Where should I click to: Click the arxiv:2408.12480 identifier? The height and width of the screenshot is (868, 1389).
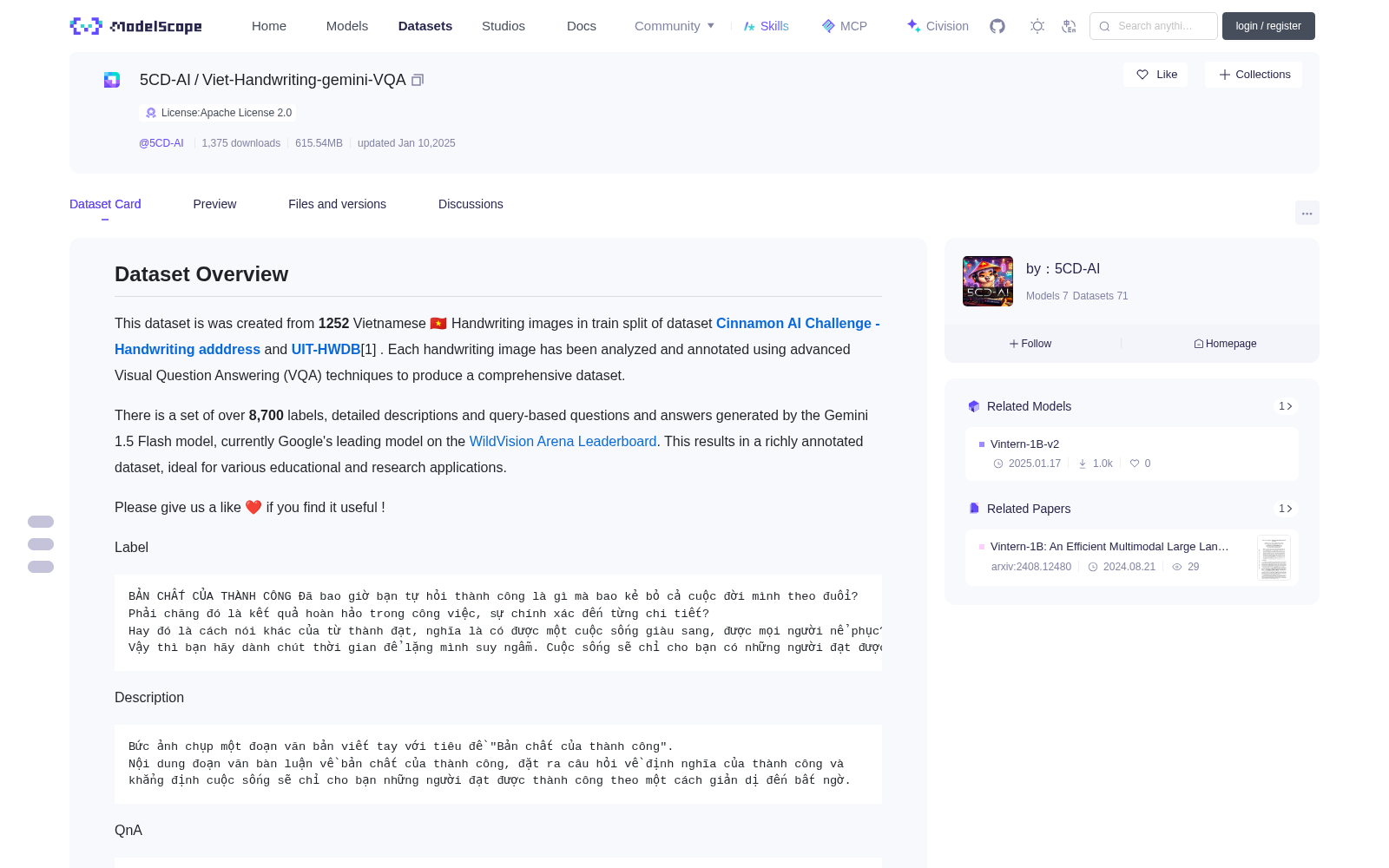pyautogui.click(x=1031, y=567)
